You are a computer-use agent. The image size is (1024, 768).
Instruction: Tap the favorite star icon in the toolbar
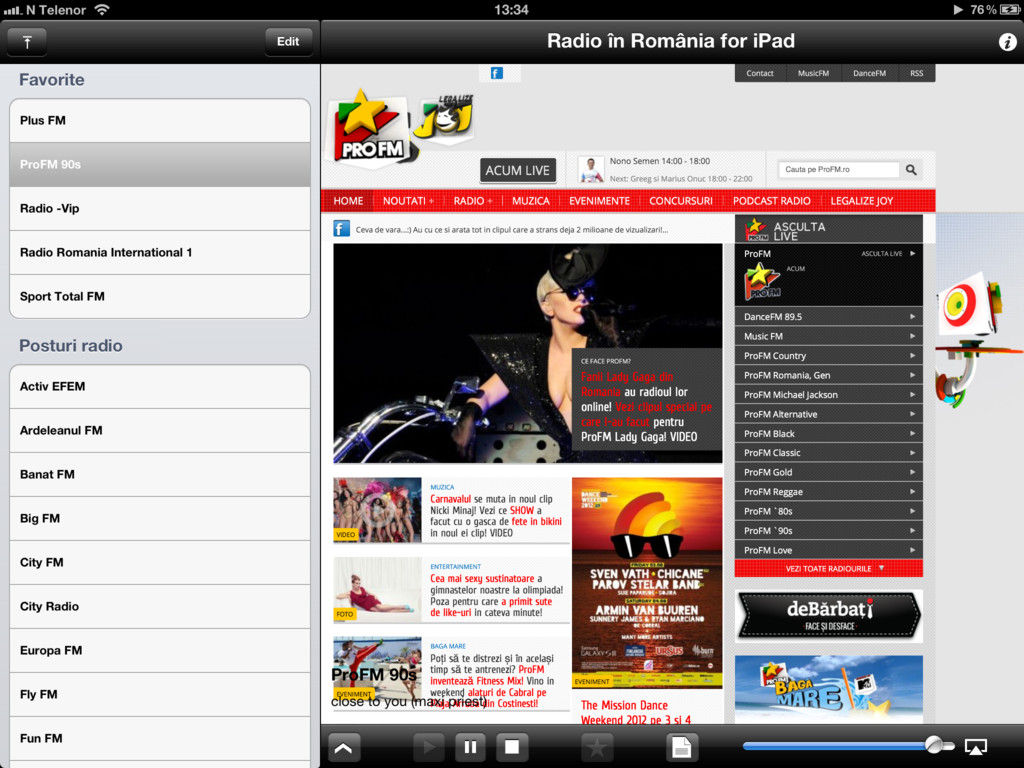click(597, 746)
